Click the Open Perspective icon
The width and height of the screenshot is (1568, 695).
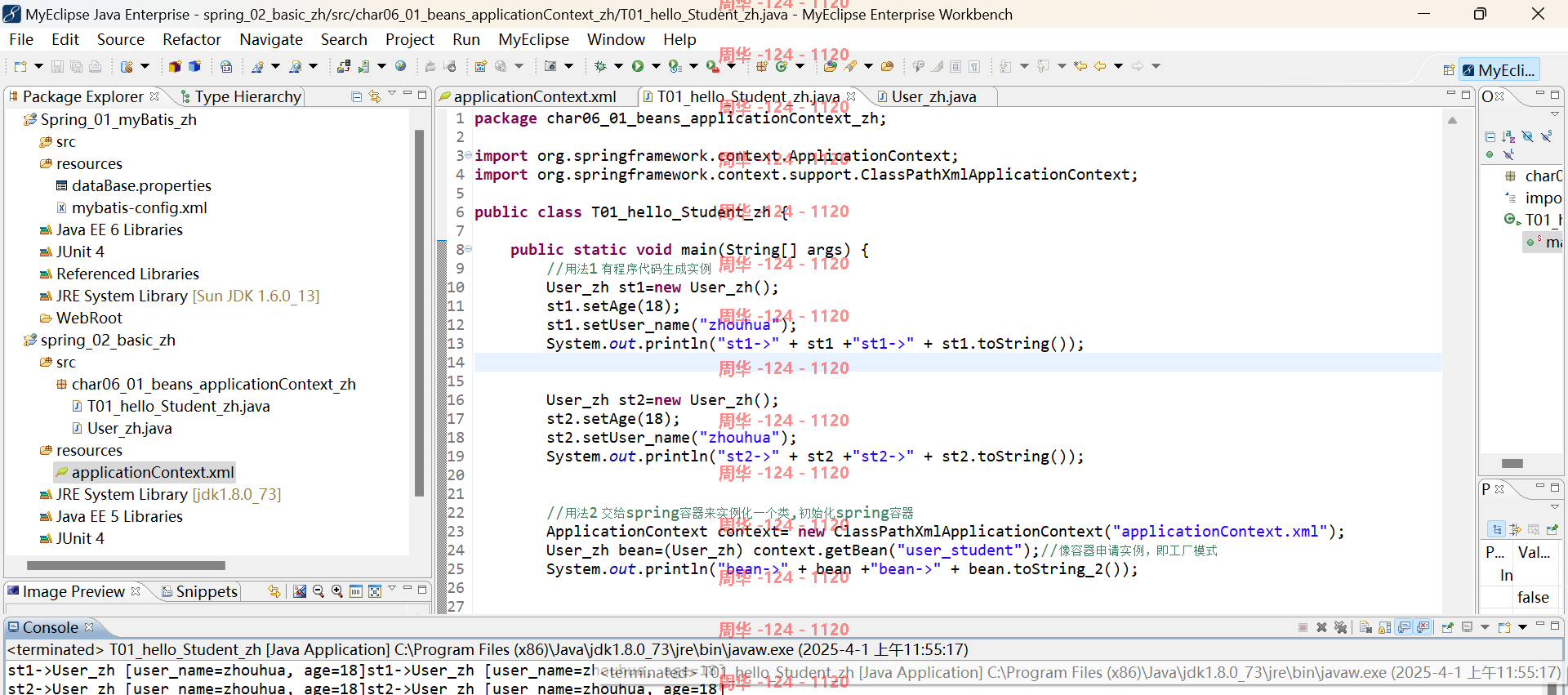point(1449,70)
